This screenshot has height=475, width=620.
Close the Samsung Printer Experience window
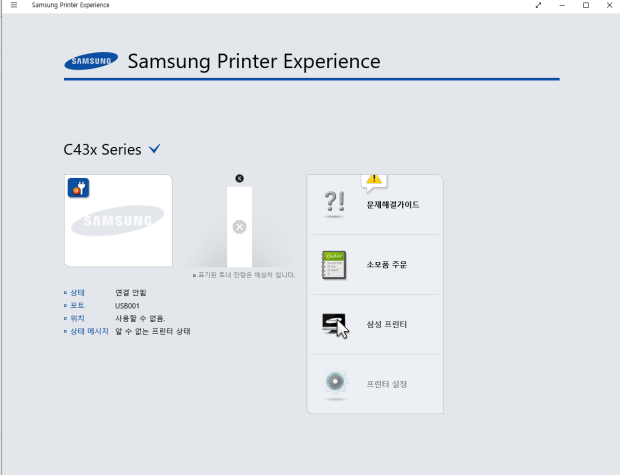click(x=609, y=5)
